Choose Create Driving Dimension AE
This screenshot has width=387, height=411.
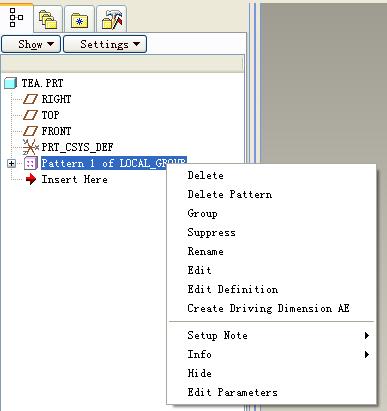pyautogui.click(x=268, y=308)
